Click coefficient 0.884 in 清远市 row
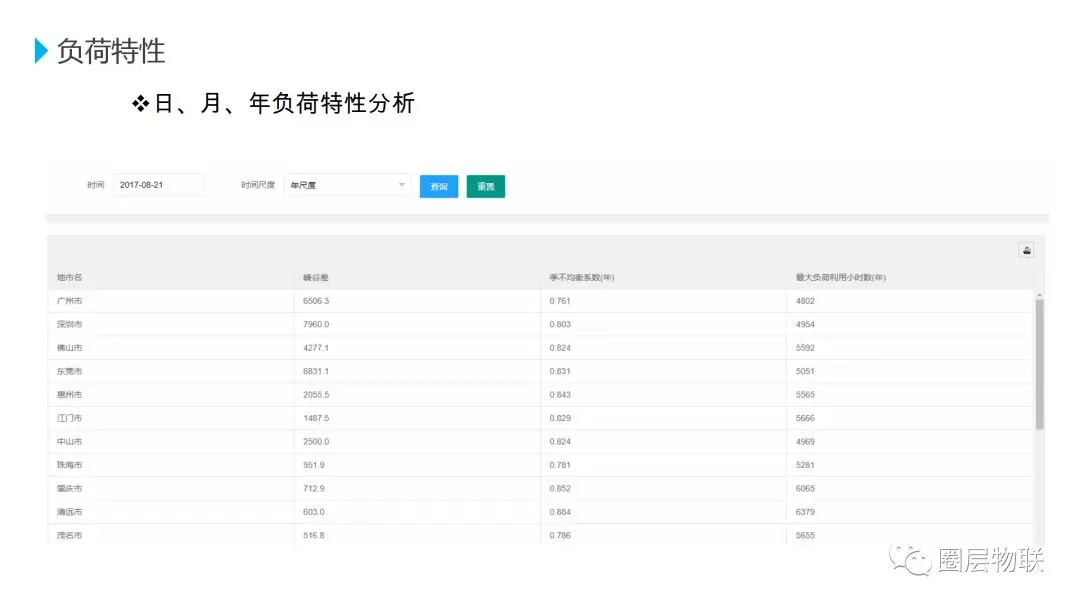This screenshot has height=608, width=1080. coord(560,512)
